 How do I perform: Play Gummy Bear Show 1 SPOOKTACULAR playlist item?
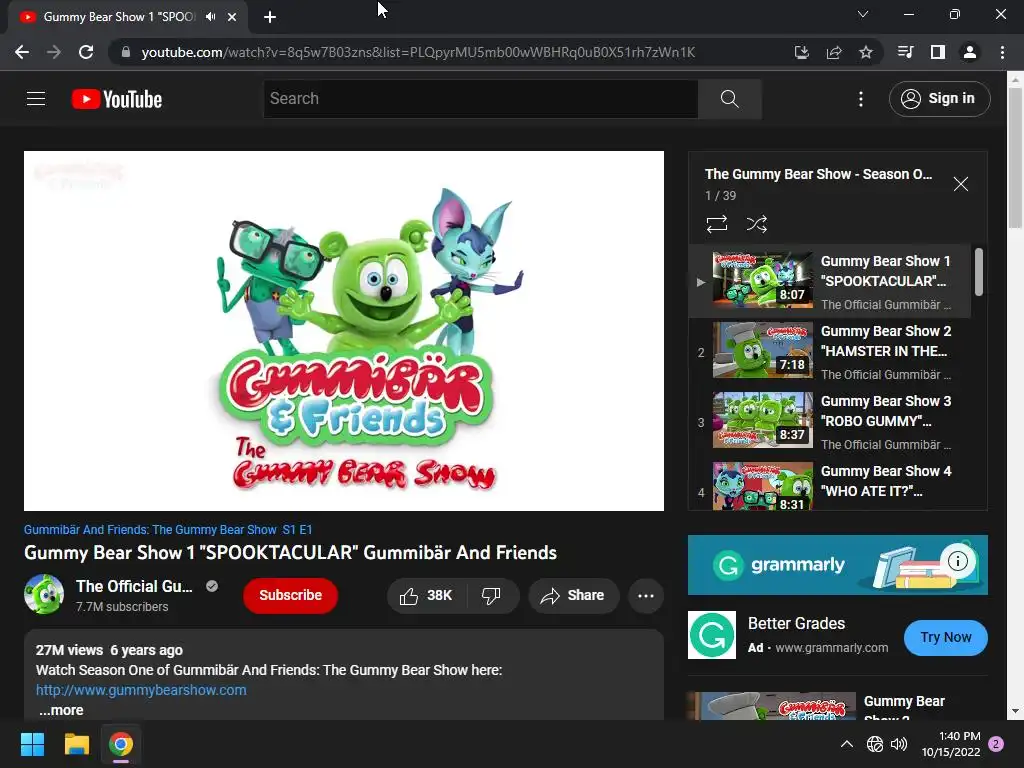pos(830,281)
